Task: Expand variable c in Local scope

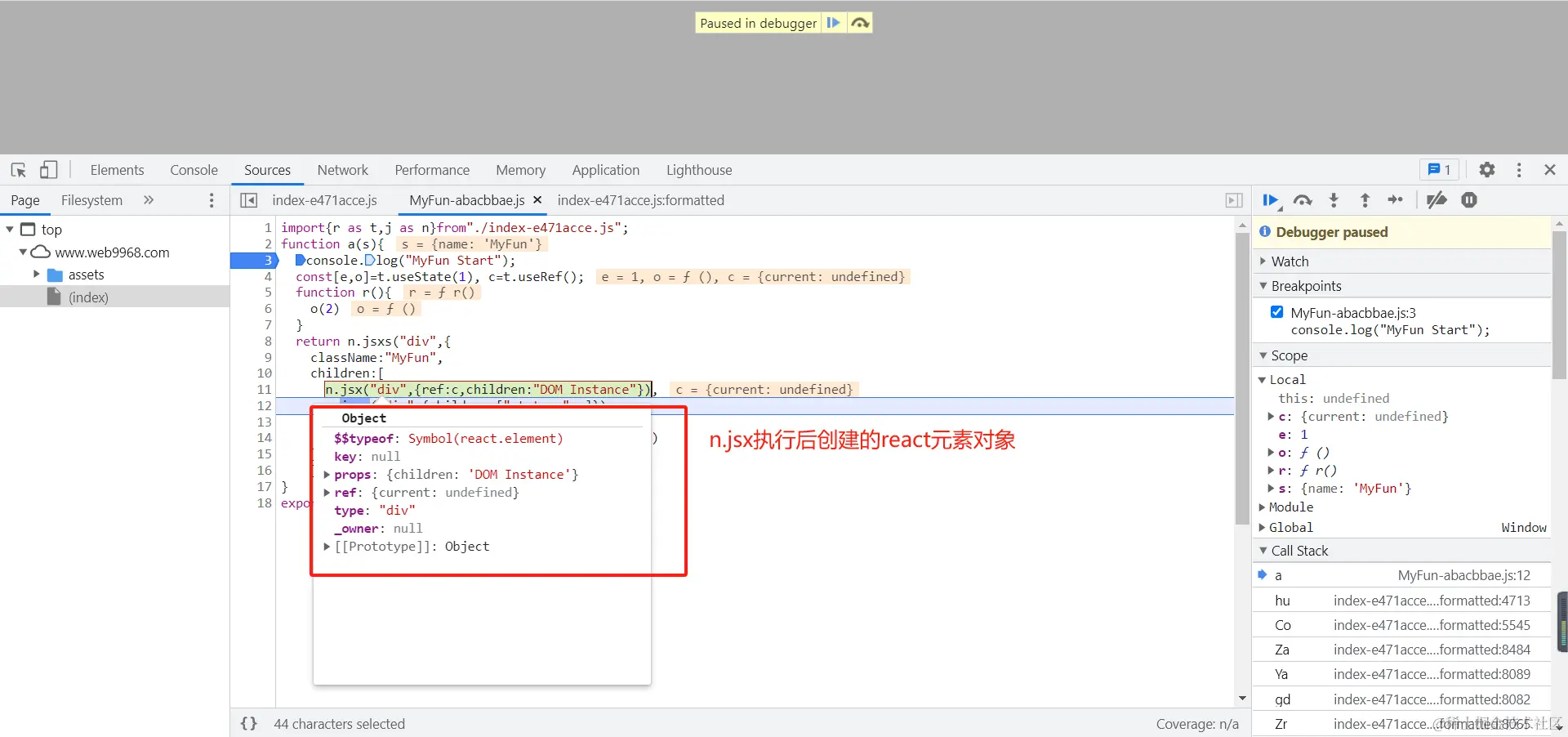Action: [1271, 417]
